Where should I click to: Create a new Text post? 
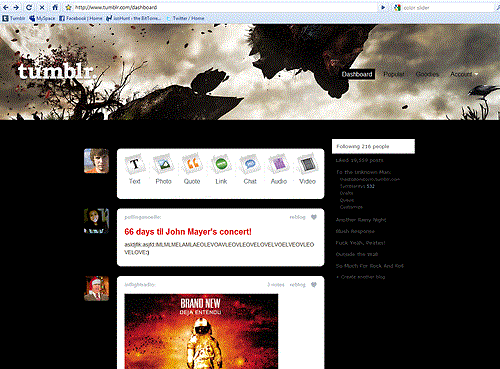(135, 169)
